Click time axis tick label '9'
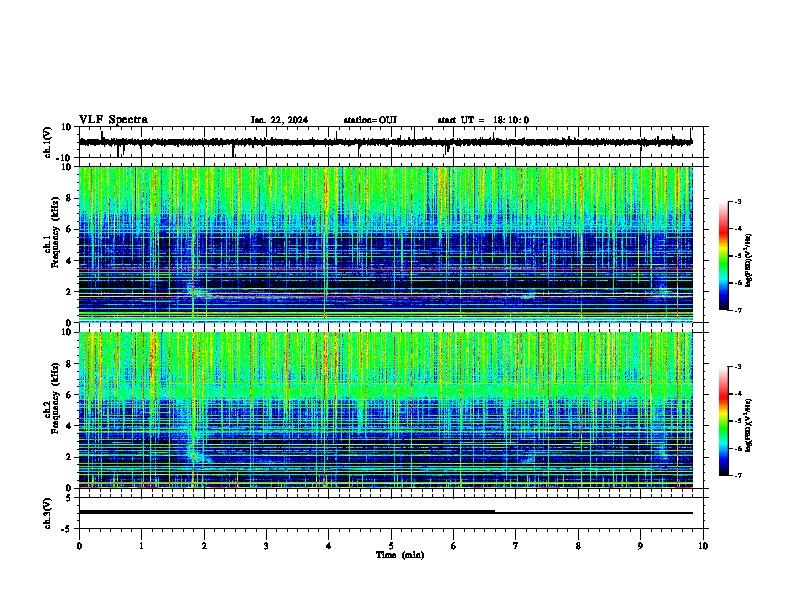This screenshot has width=792, height=612. pos(640,546)
